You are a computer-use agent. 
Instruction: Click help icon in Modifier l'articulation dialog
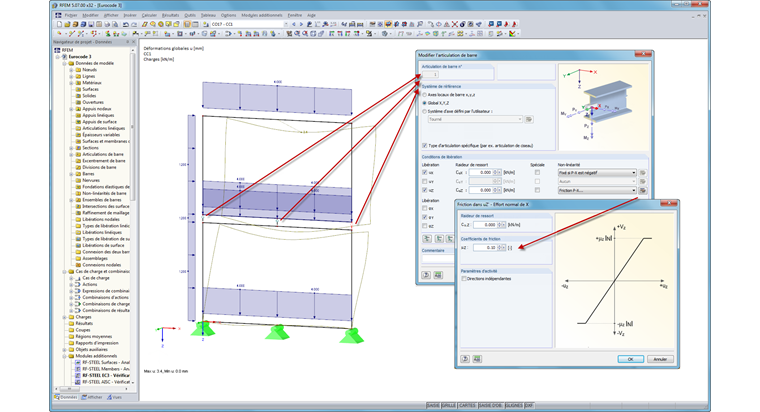[426, 275]
